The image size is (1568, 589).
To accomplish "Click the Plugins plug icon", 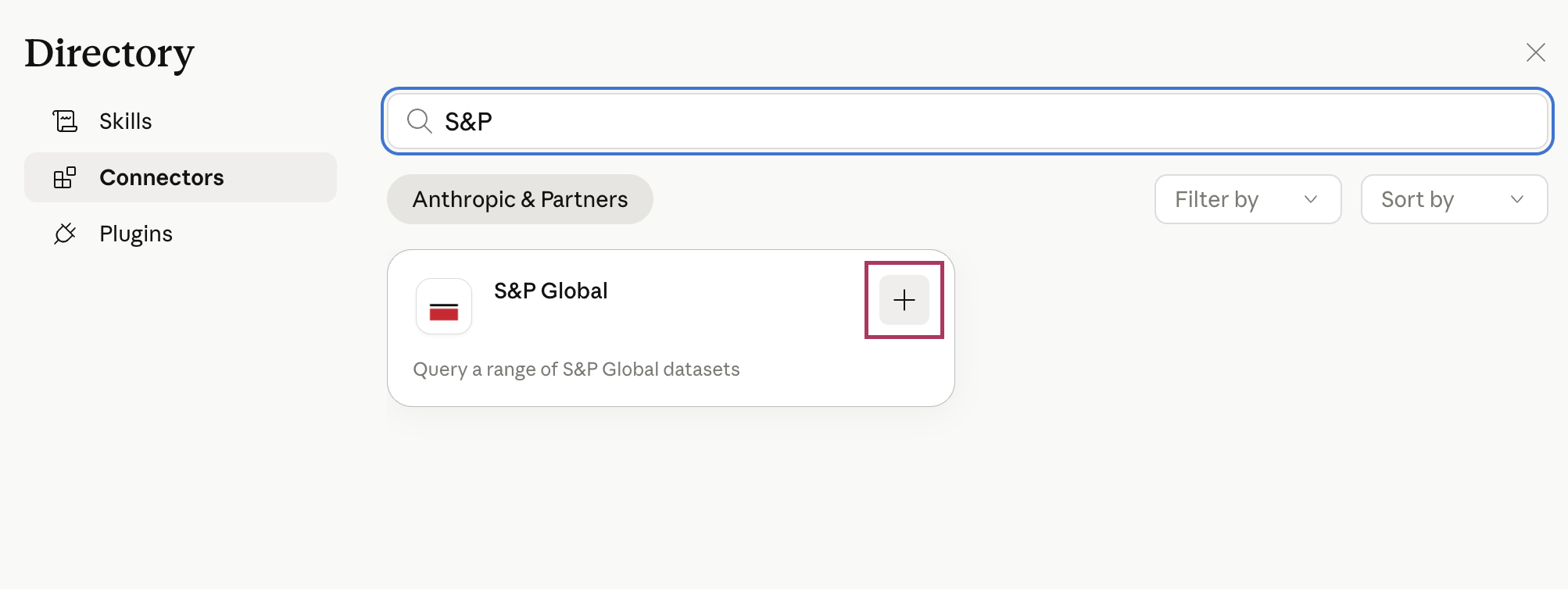I will coord(65,234).
